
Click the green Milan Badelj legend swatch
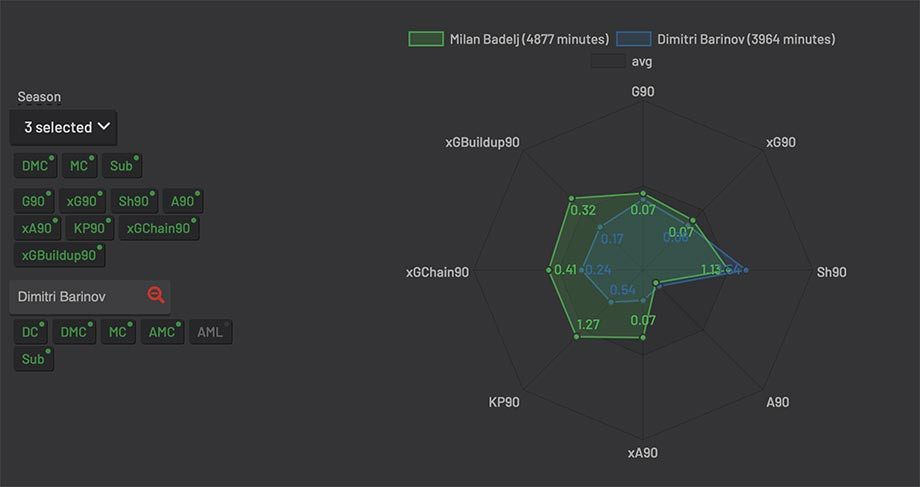[426, 39]
